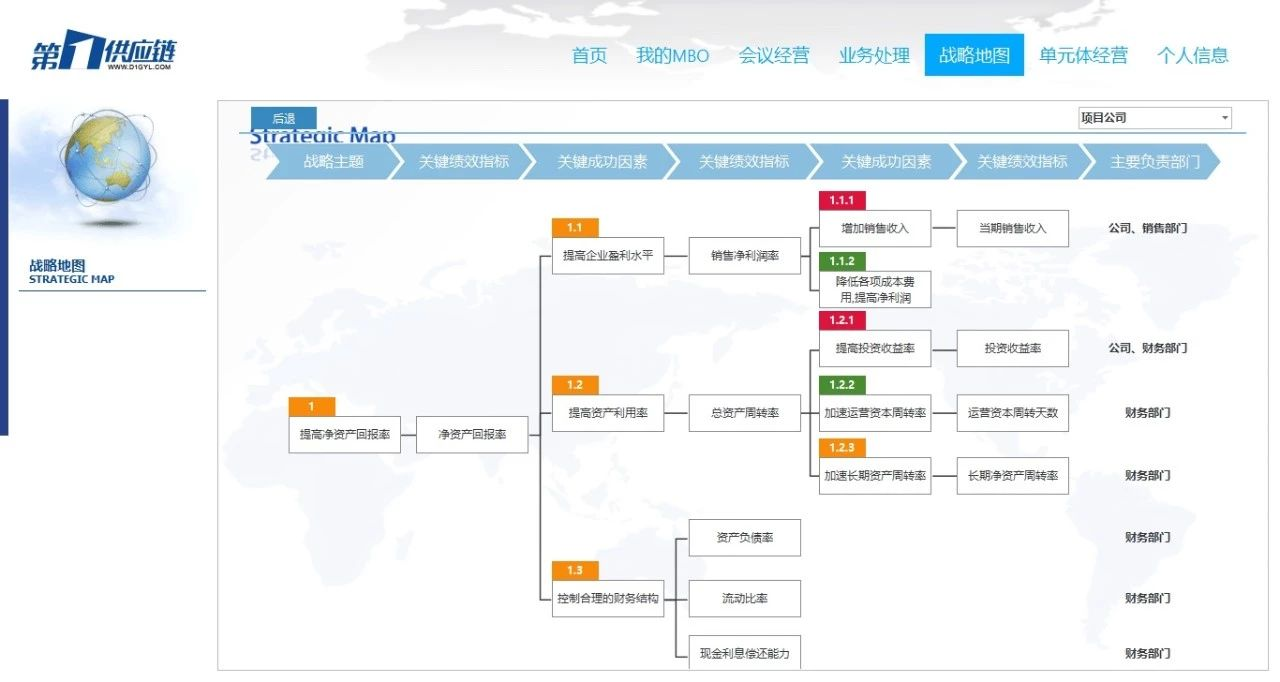Go to the 首页 tab

click(589, 55)
